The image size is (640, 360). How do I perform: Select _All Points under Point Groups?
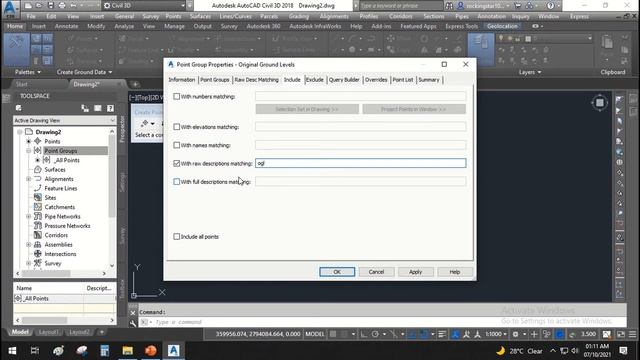[x=67, y=160]
